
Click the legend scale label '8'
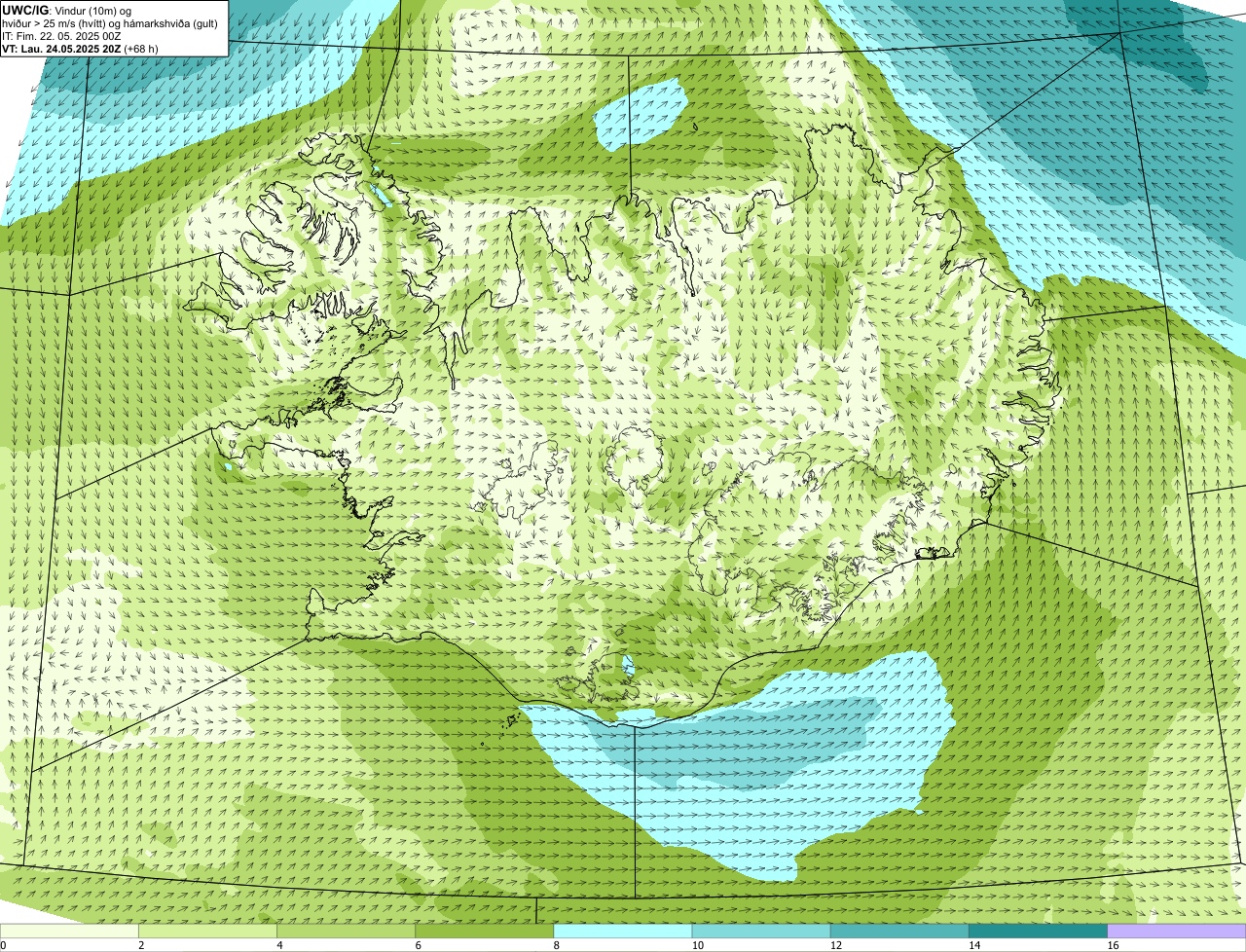point(556,945)
